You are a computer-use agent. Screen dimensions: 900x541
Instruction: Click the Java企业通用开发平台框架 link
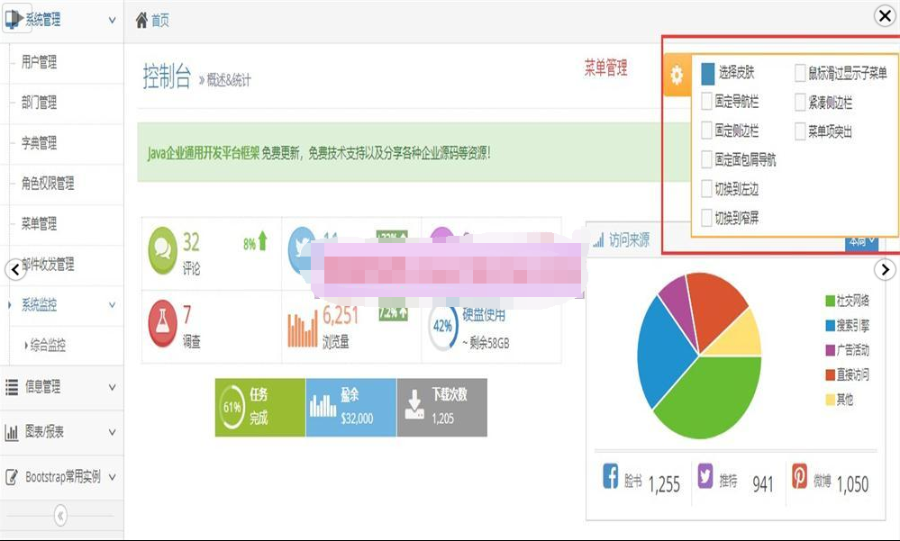pyautogui.click(x=203, y=153)
